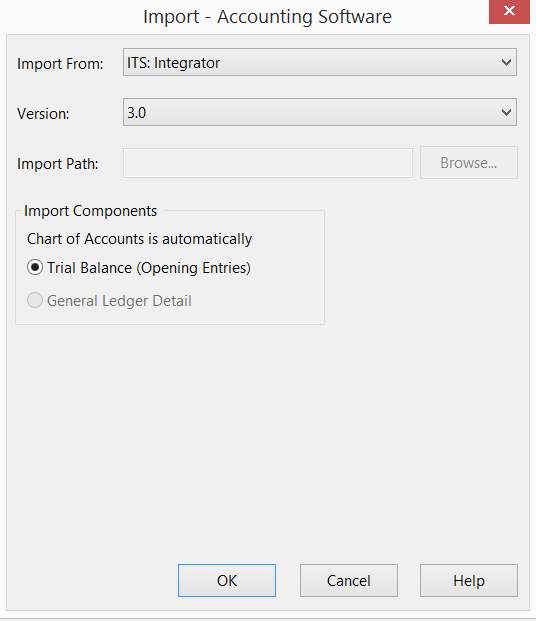Choose the General Ledger Detail radio circle
The width and height of the screenshot is (536, 622).
point(35,300)
